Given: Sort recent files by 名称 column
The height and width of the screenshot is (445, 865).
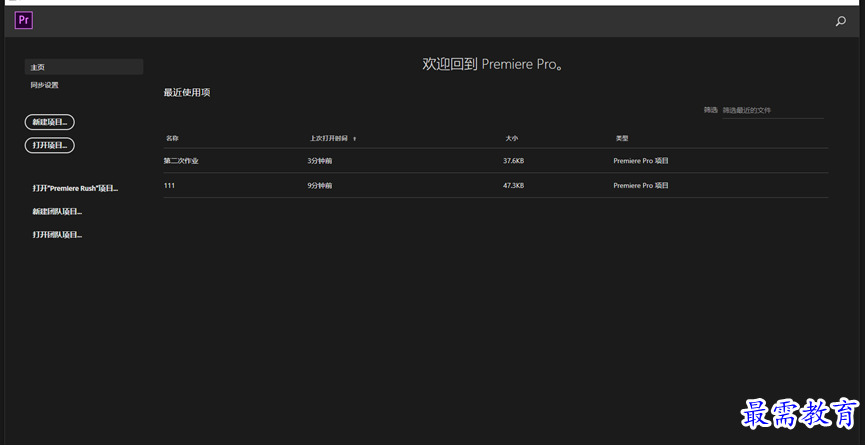Looking at the screenshot, I should coord(172,138).
